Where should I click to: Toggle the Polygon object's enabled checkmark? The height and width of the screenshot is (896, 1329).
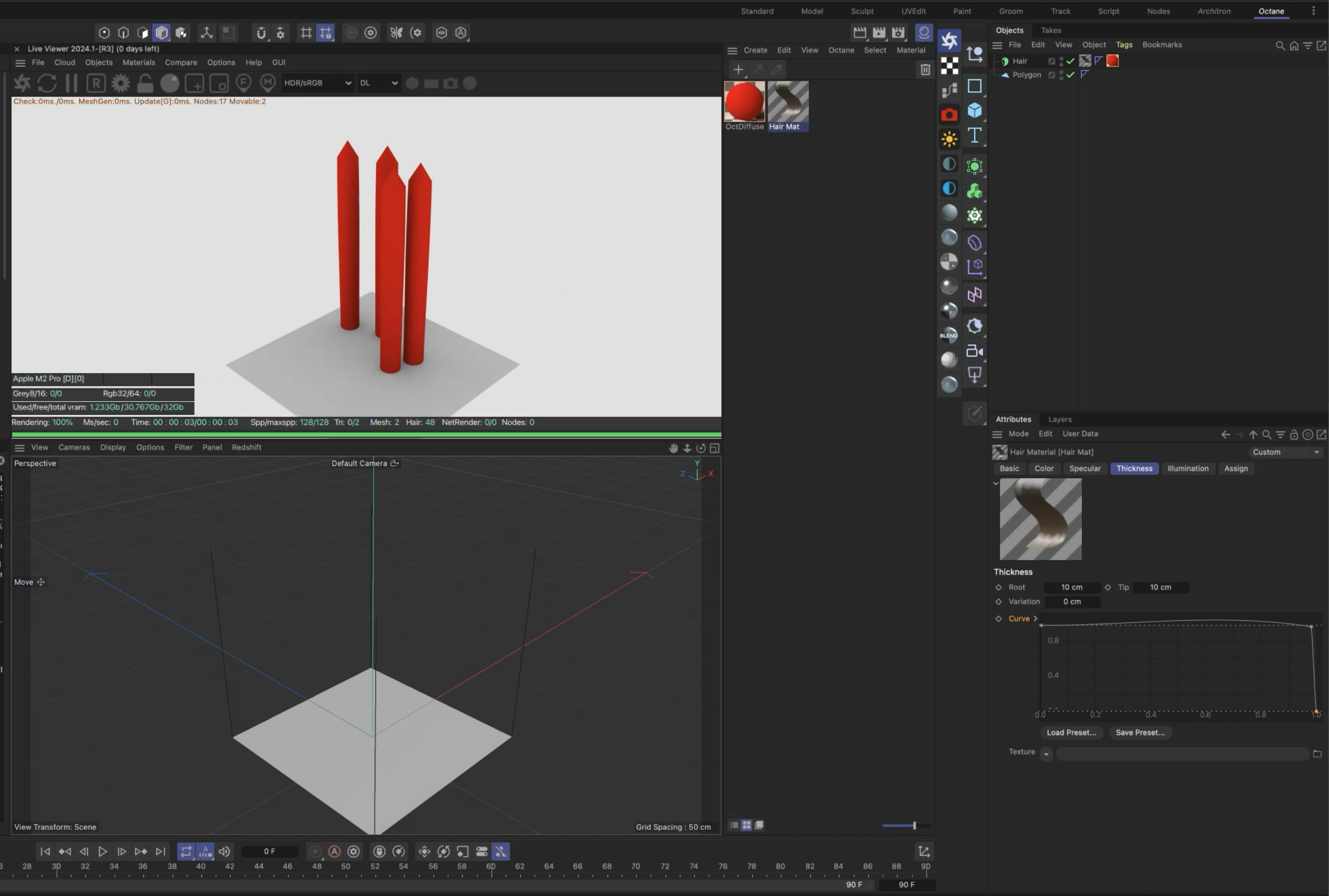point(1070,75)
